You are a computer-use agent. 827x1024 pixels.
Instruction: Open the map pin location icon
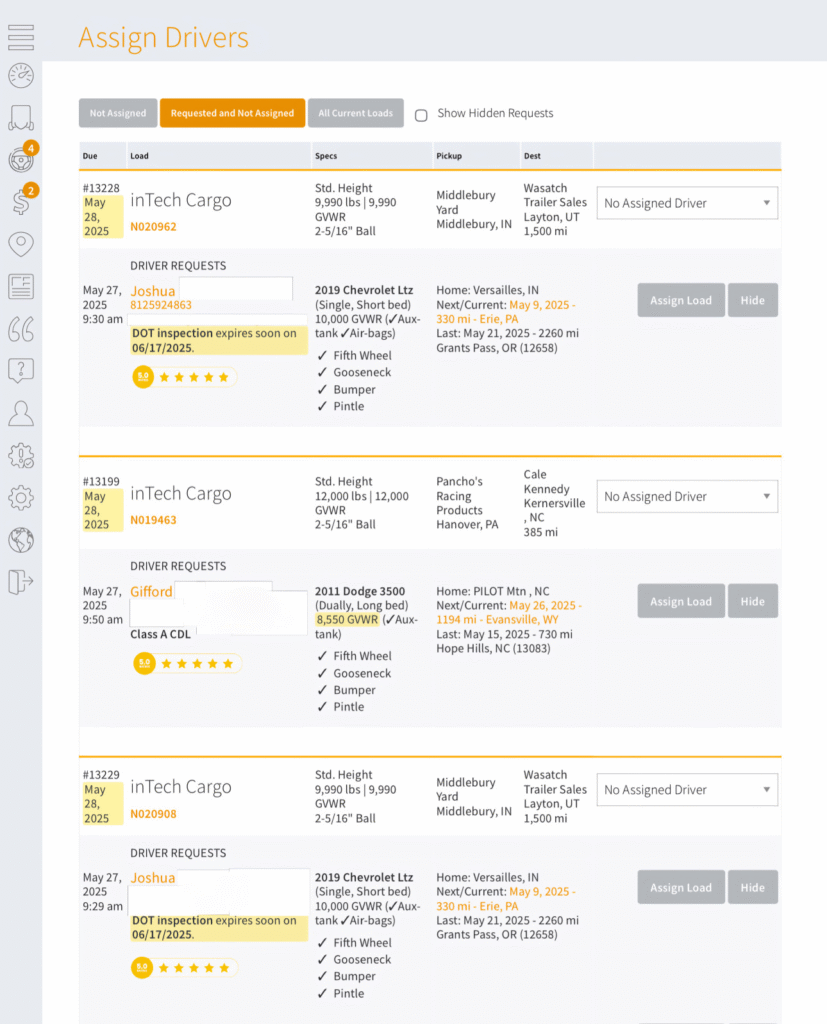21,244
